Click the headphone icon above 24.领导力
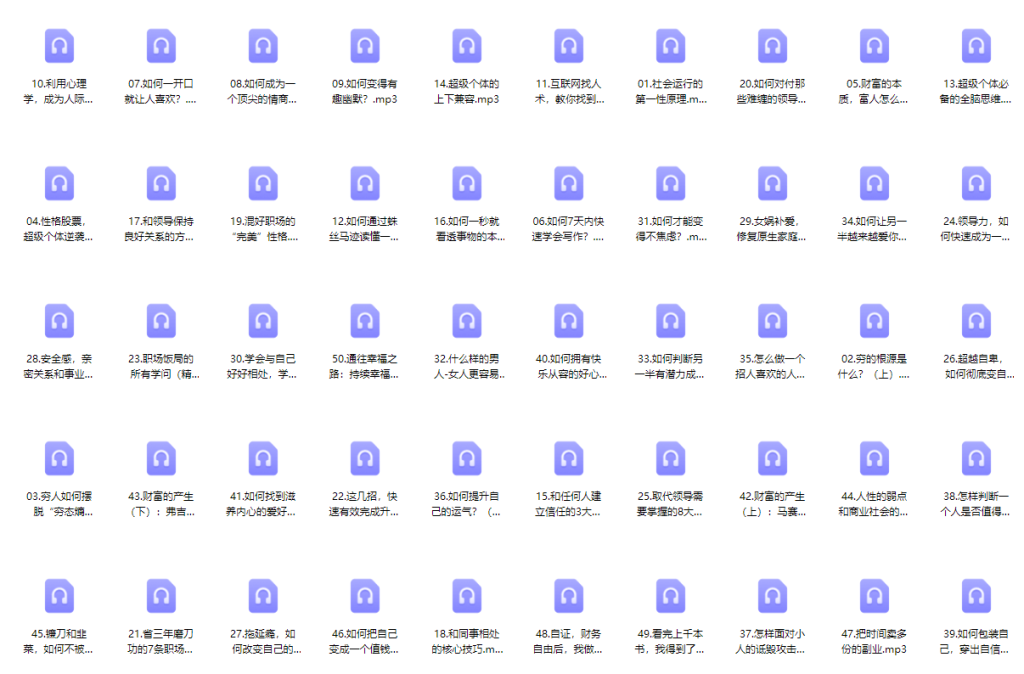Image resolution: width=1024 pixels, height=674 pixels. click(x=977, y=184)
